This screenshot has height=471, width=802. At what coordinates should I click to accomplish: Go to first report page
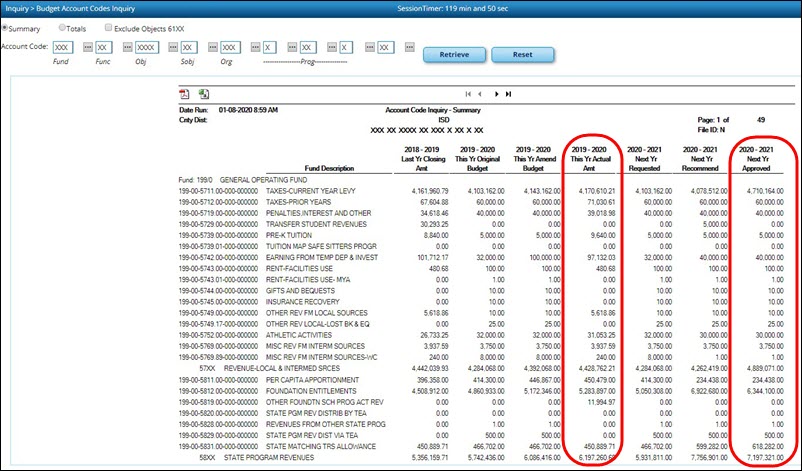click(468, 94)
